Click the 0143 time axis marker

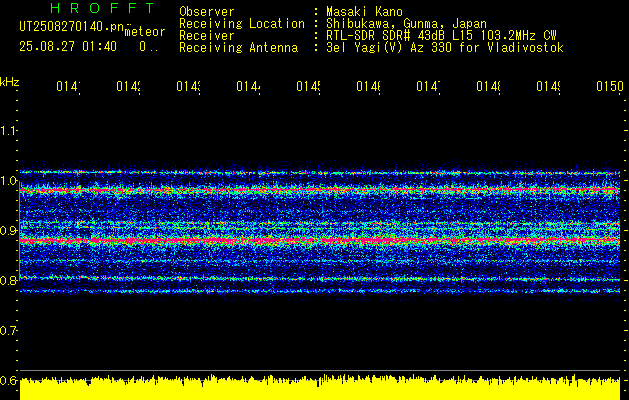[189, 86]
